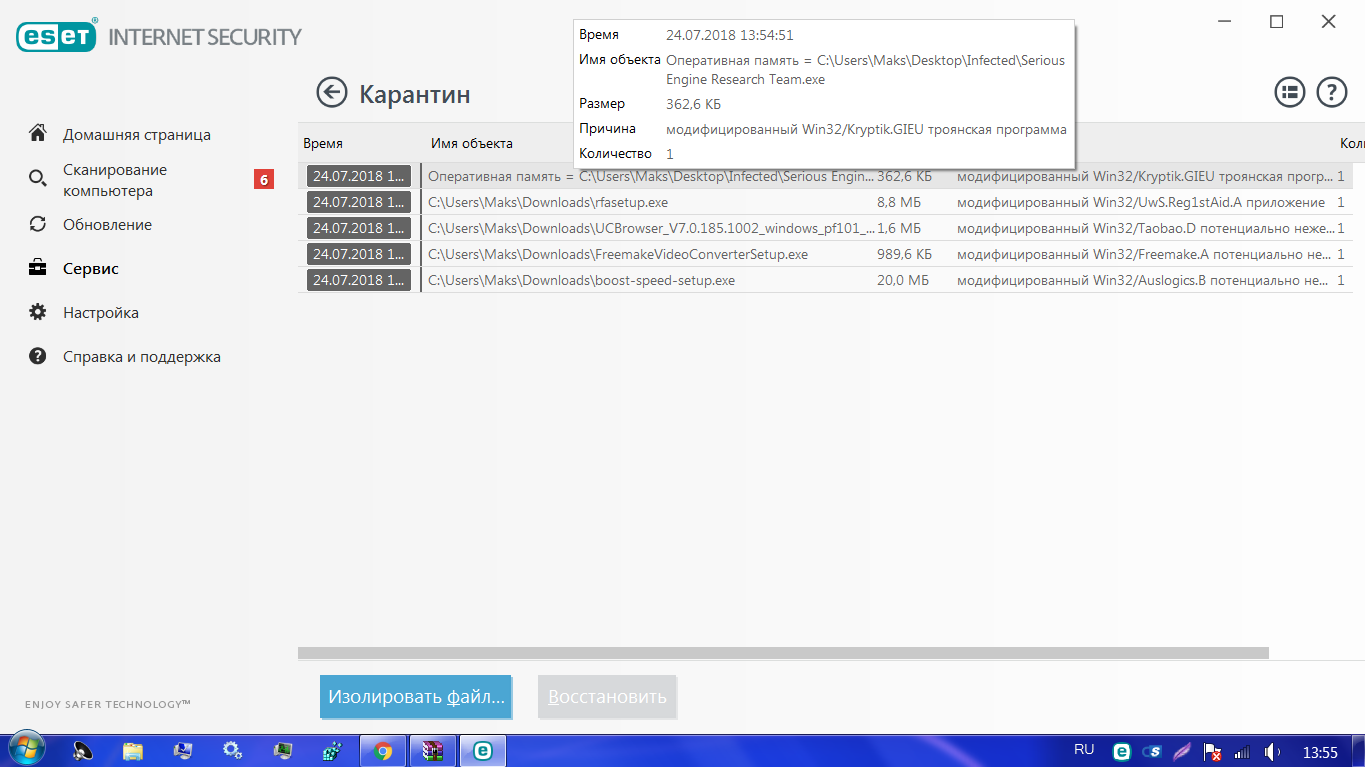Click the Изолировать файл... button
Image resolution: width=1365 pixels, height=767 pixels.
(x=416, y=697)
